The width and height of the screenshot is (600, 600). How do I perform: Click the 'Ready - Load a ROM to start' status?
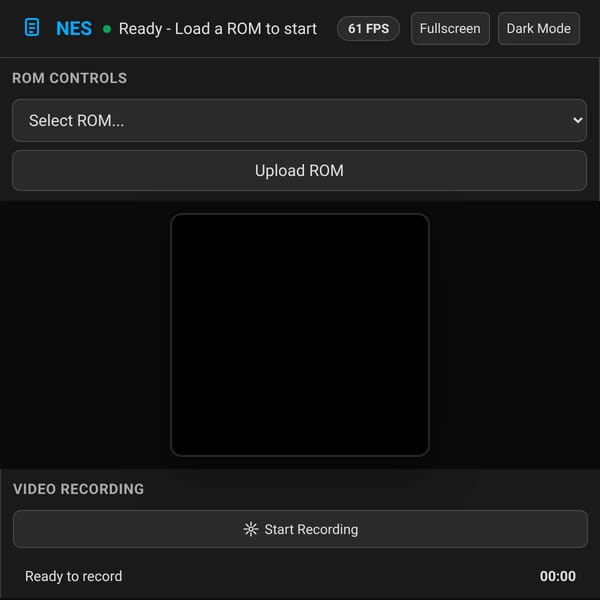(218, 29)
